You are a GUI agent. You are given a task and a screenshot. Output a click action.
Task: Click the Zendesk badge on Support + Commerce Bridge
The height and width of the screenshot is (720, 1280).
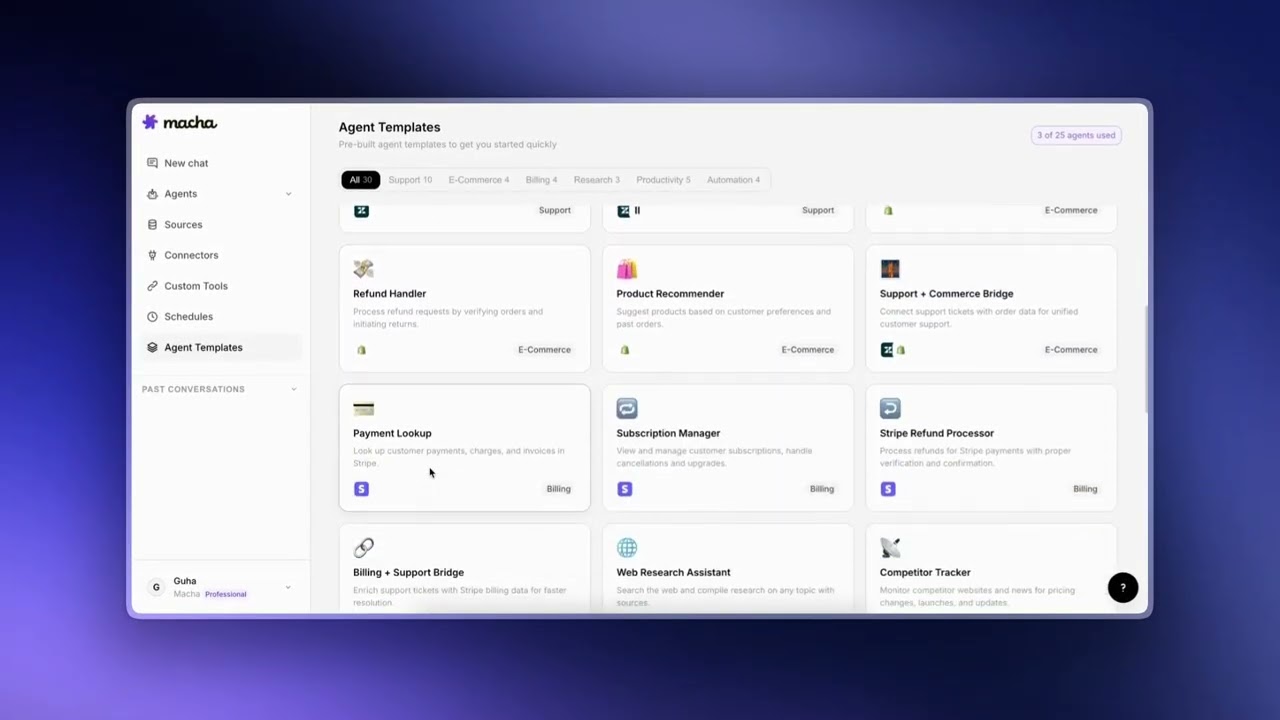point(887,350)
